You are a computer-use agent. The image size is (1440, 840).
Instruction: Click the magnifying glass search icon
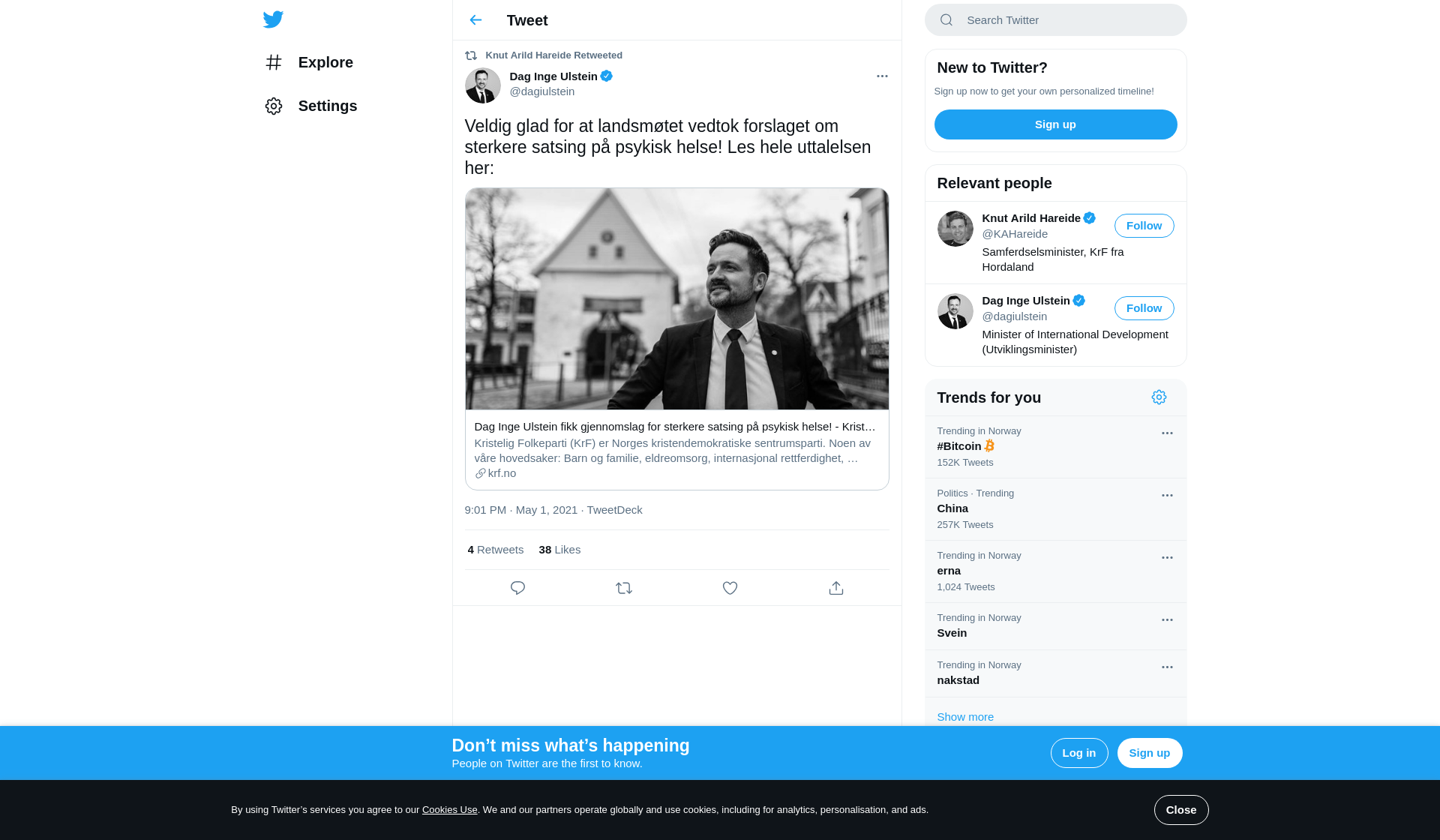(x=946, y=20)
